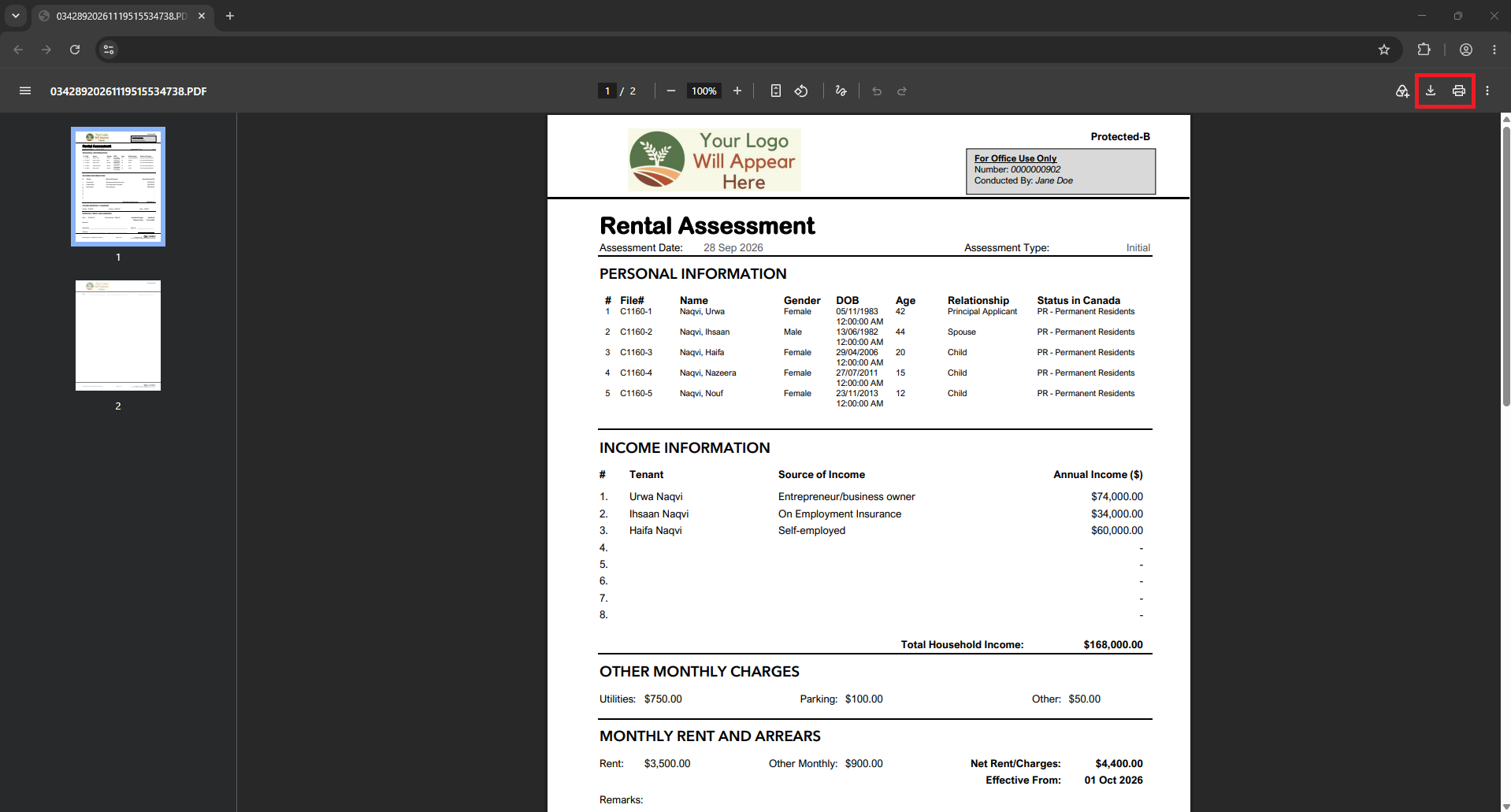Save PDF to Google Drive
The image size is (1511, 812).
click(1402, 91)
